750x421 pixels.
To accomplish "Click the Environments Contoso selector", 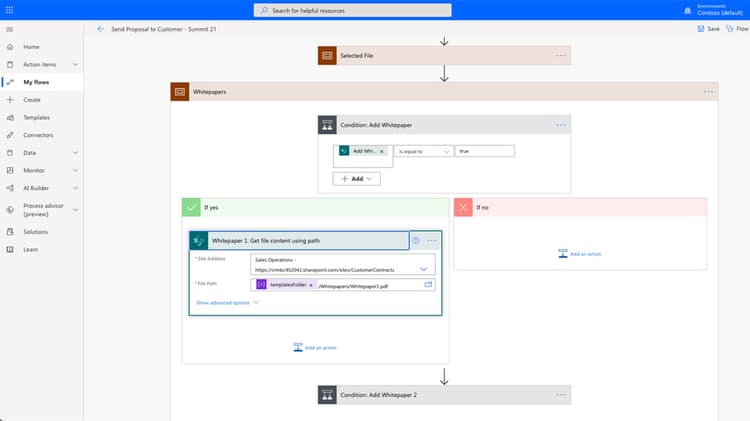I will coord(720,10).
